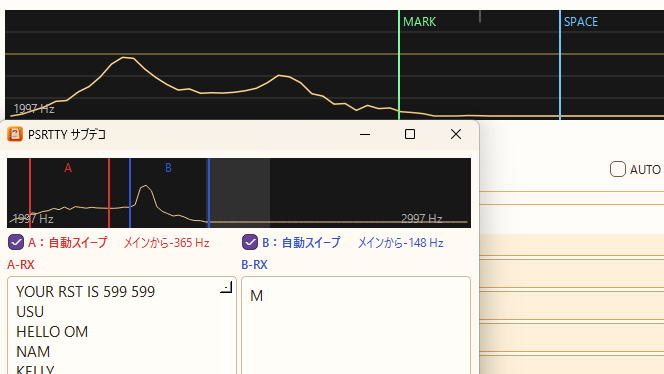The image size is (664, 374).
Task: Close the PSRTTY サブデコ window
Action: coord(456,134)
